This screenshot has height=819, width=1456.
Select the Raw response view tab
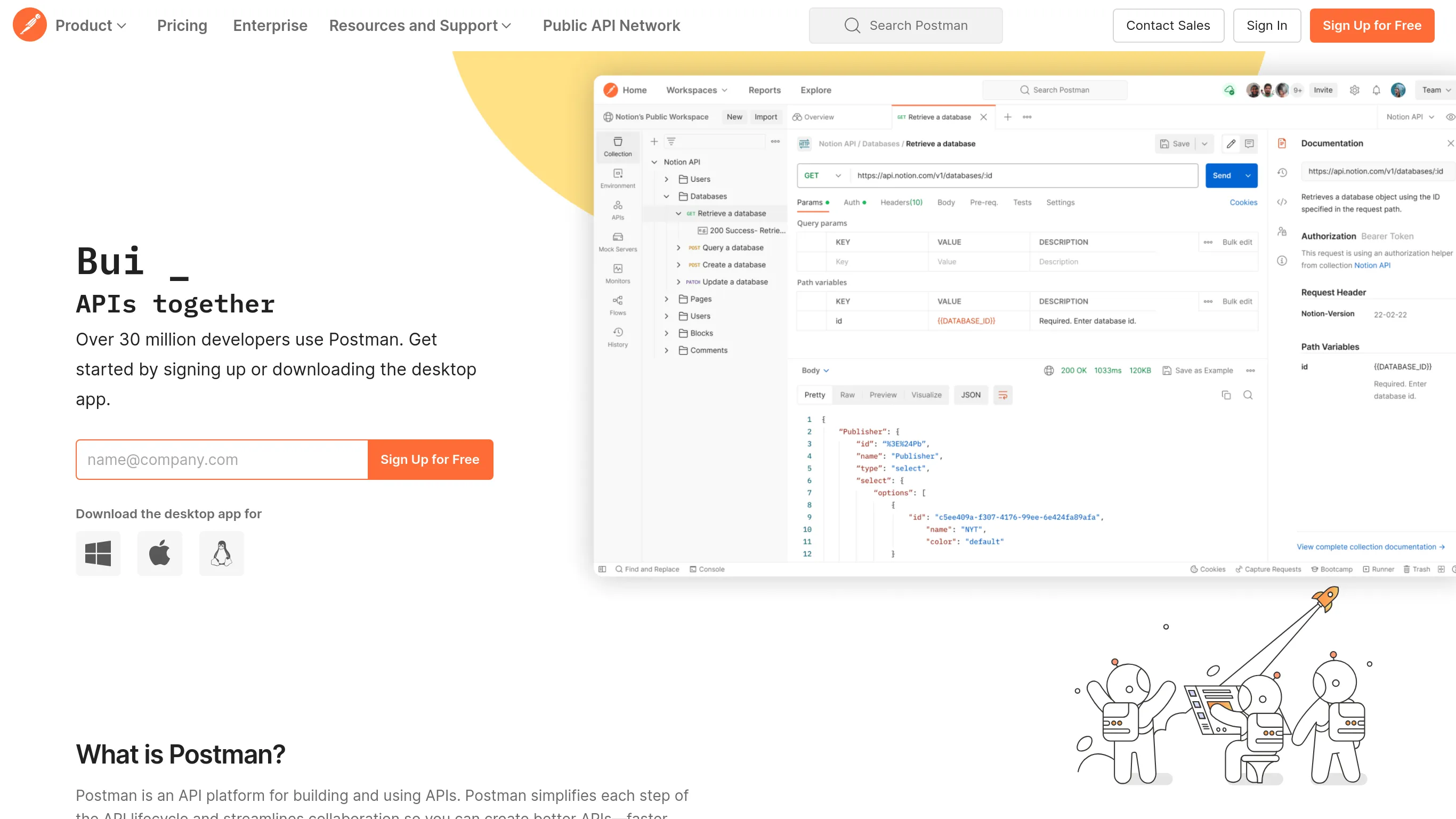(847, 395)
